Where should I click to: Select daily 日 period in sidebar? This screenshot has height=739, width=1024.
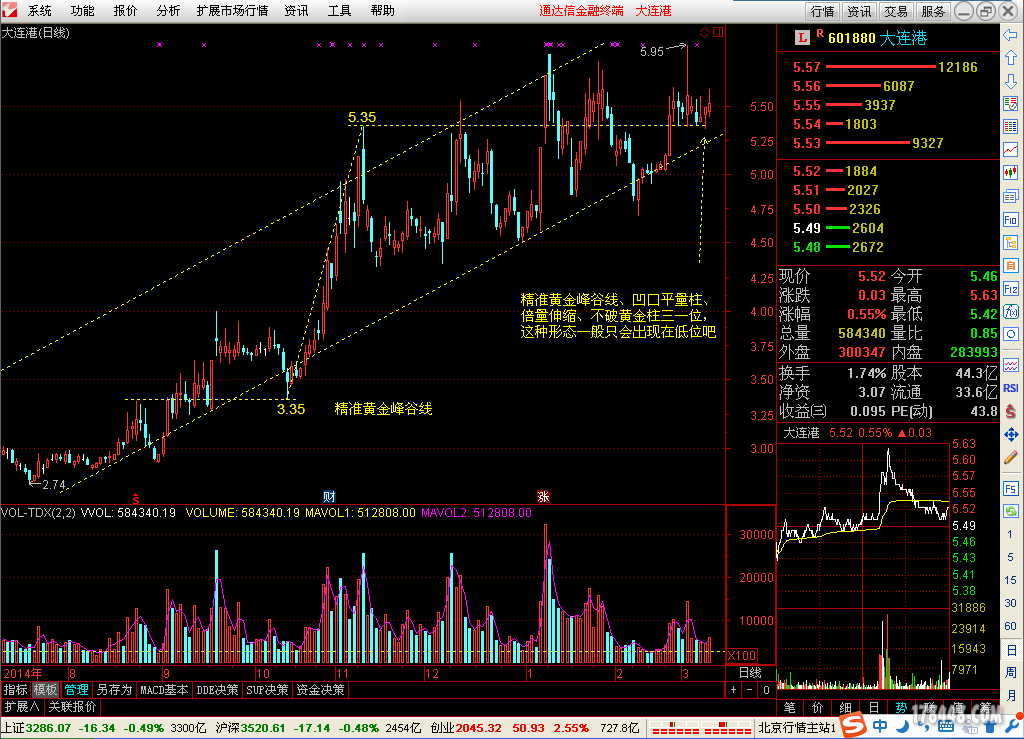pyautogui.click(x=1011, y=650)
